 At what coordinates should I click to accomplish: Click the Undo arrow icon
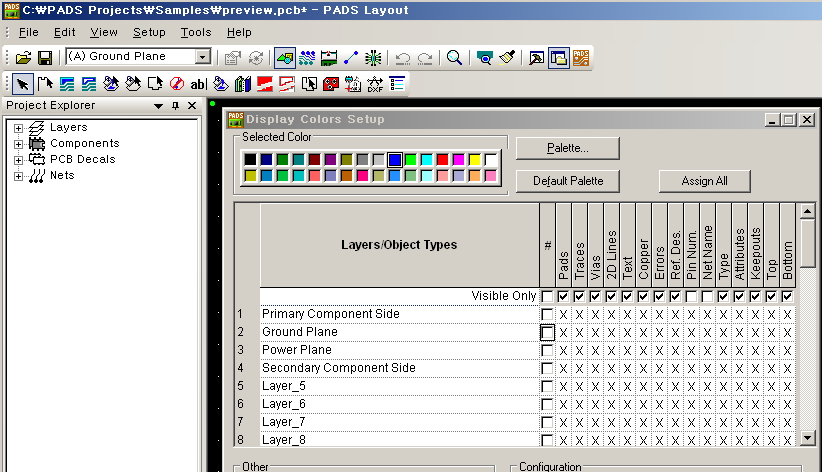pos(403,58)
